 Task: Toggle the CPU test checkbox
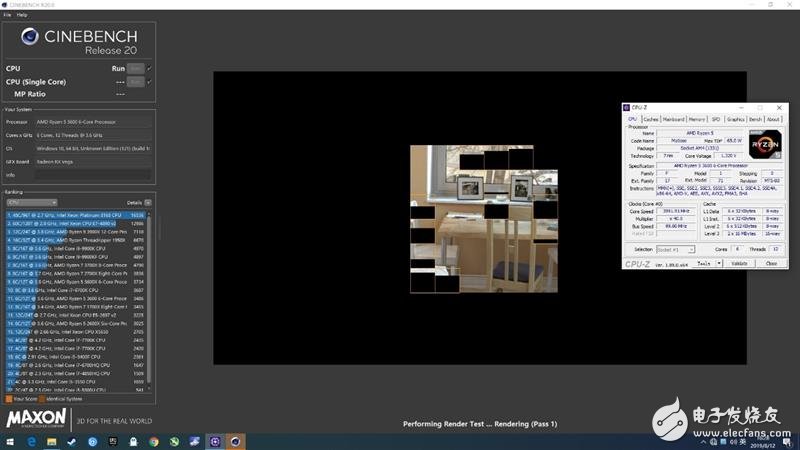149,69
